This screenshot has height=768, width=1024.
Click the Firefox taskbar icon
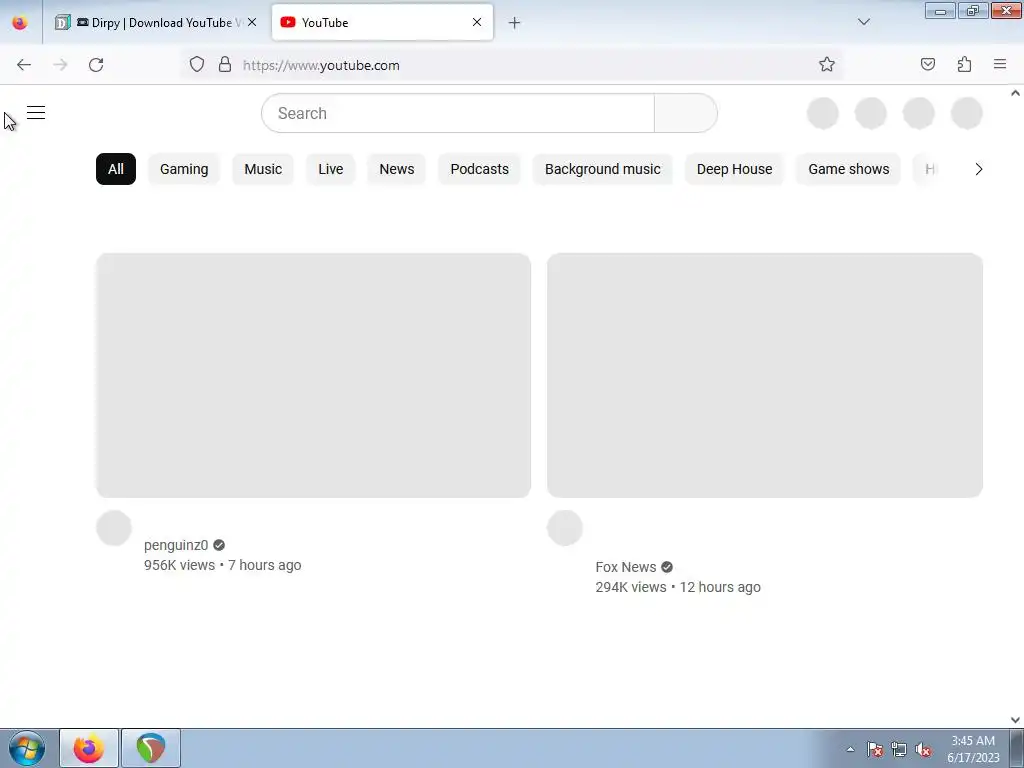(x=89, y=748)
